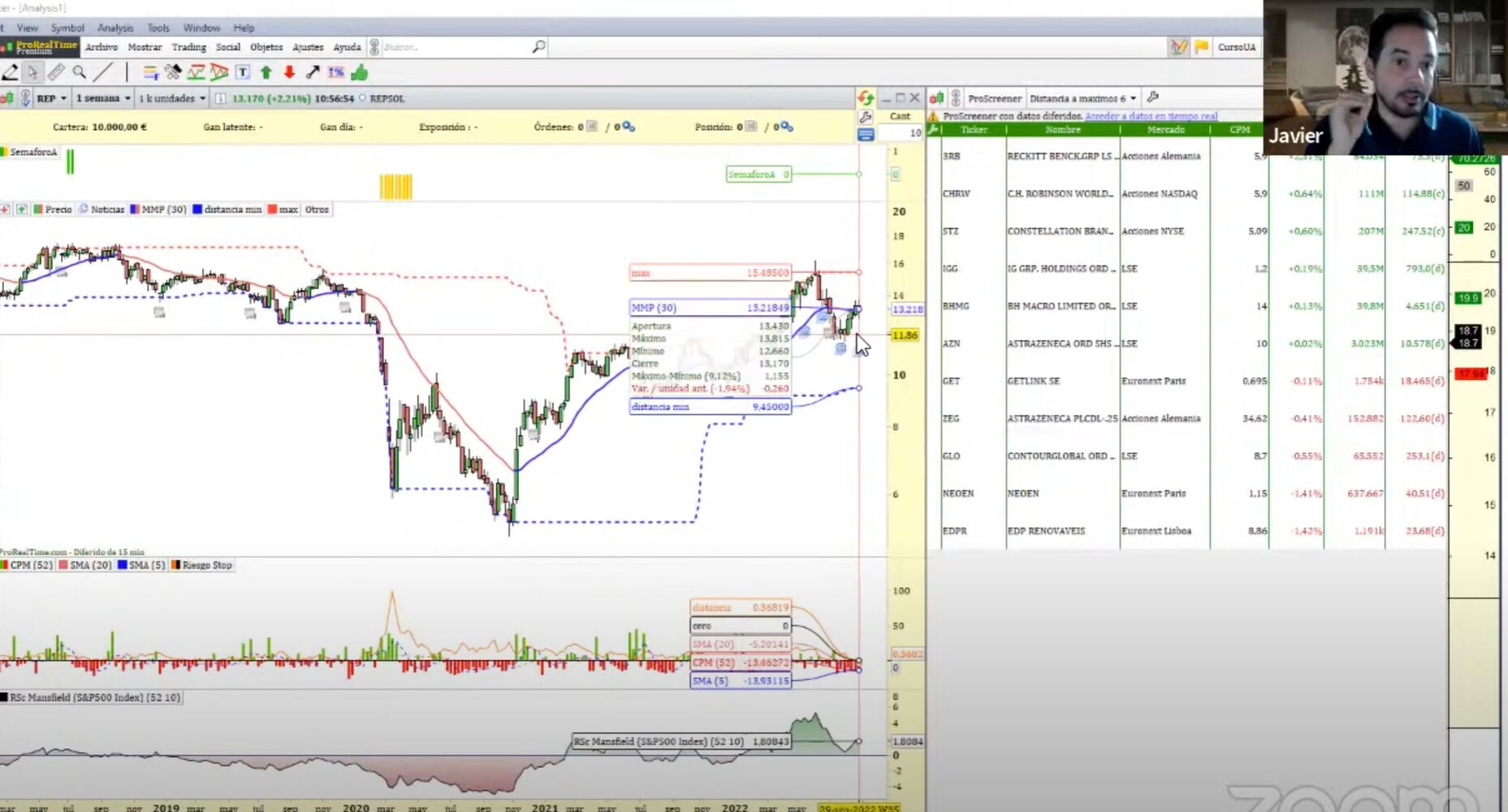The image size is (1508, 812).
Task: Insert a green up arrow marker
Action: point(266,73)
